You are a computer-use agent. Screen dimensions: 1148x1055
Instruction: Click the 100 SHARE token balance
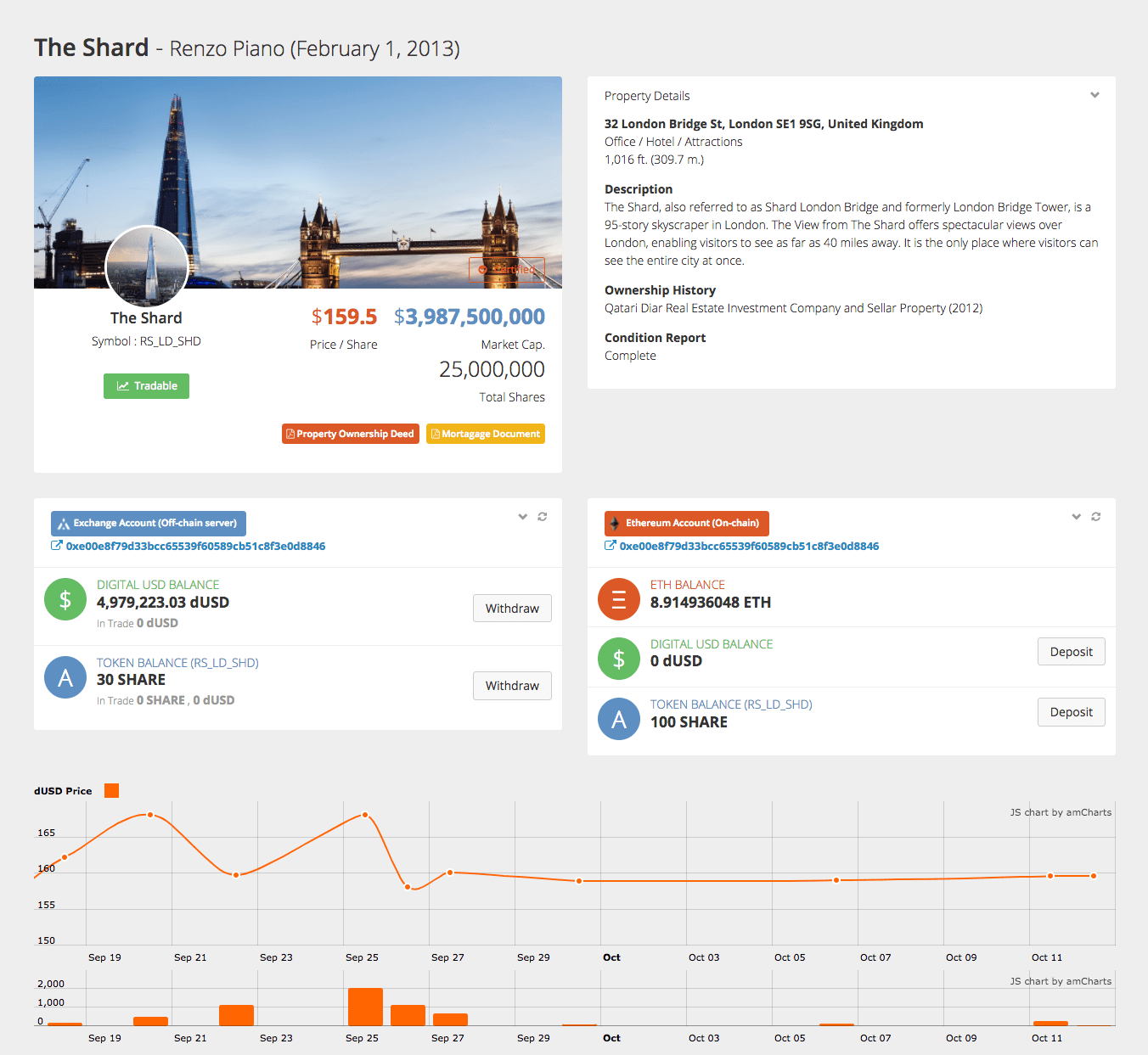tap(689, 722)
